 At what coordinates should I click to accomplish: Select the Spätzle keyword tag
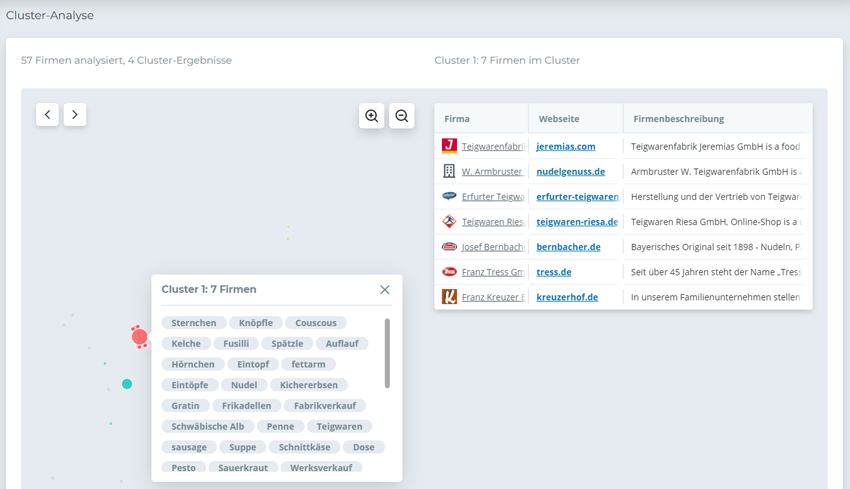point(287,343)
